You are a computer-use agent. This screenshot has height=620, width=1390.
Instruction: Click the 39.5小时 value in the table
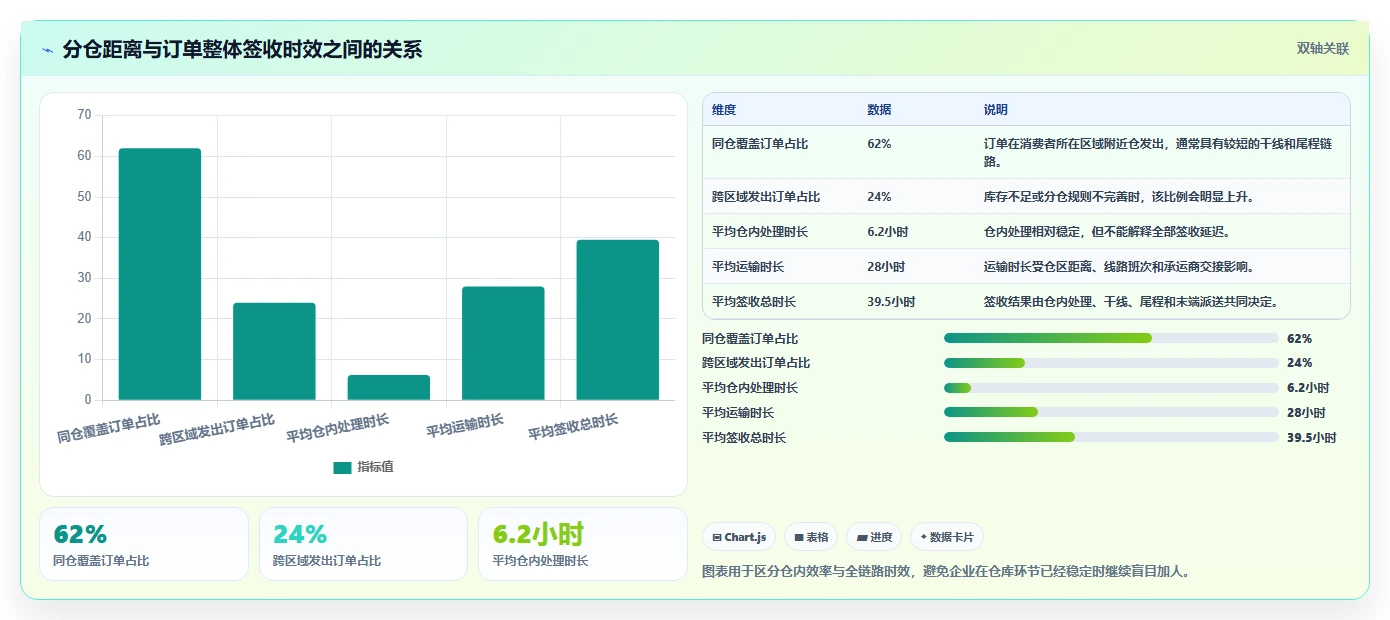pos(891,302)
